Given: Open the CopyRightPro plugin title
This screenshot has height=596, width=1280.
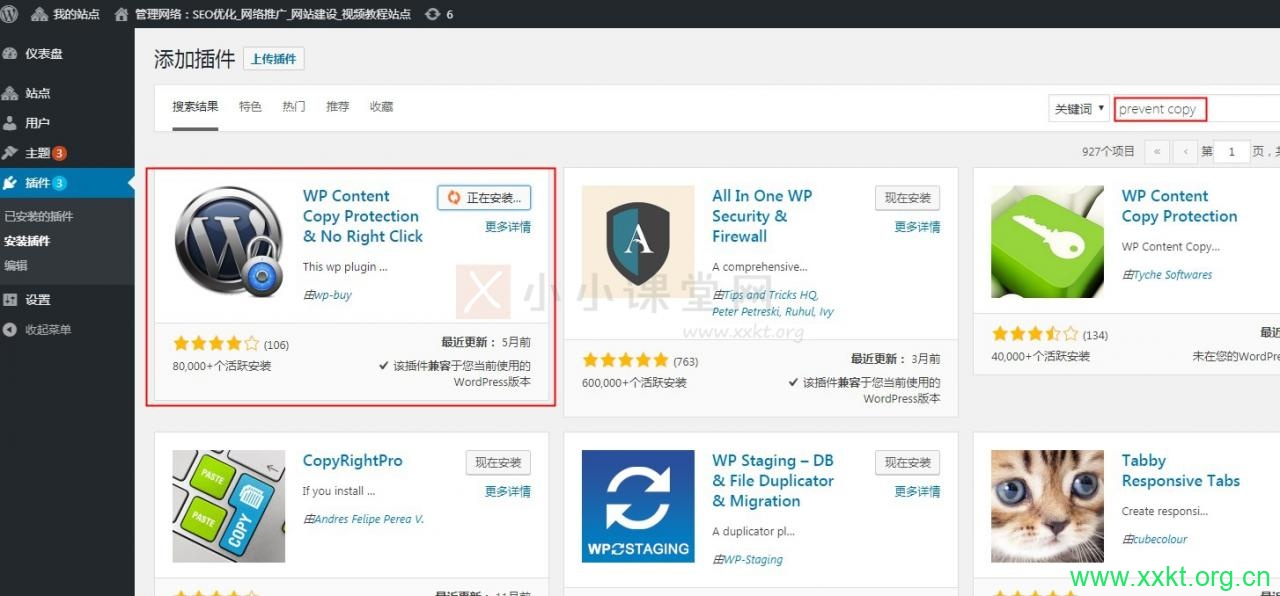Looking at the screenshot, I should coord(353,461).
